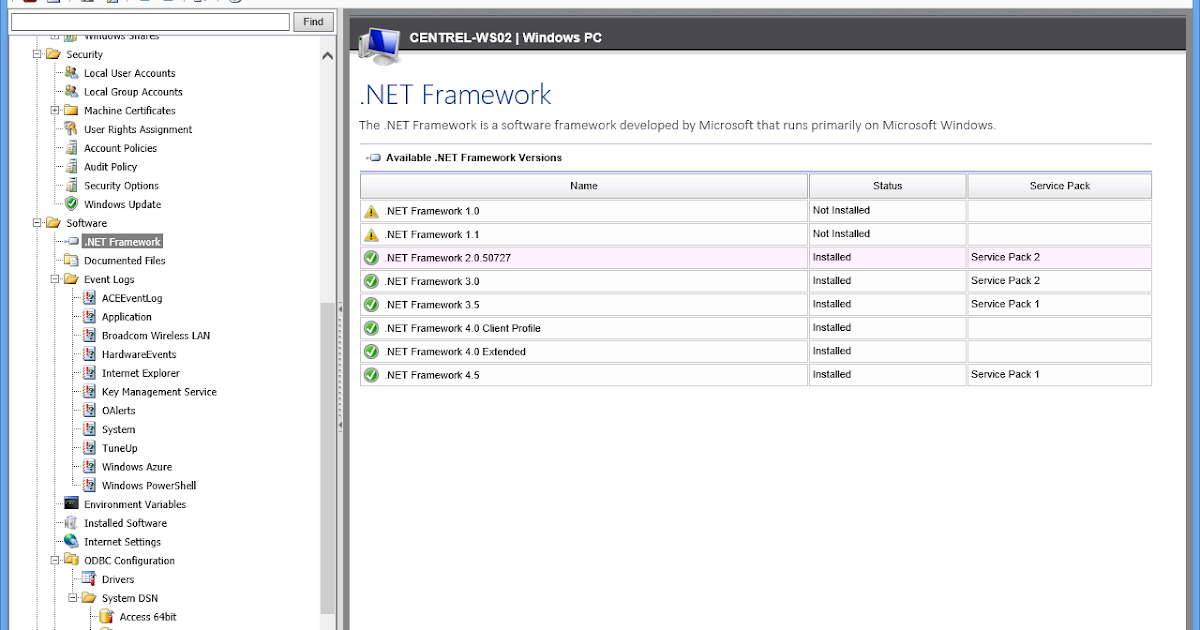Click the HardwareEvents log icon
Viewport: 1200px width, 630px height.
[x=89, y=354]
